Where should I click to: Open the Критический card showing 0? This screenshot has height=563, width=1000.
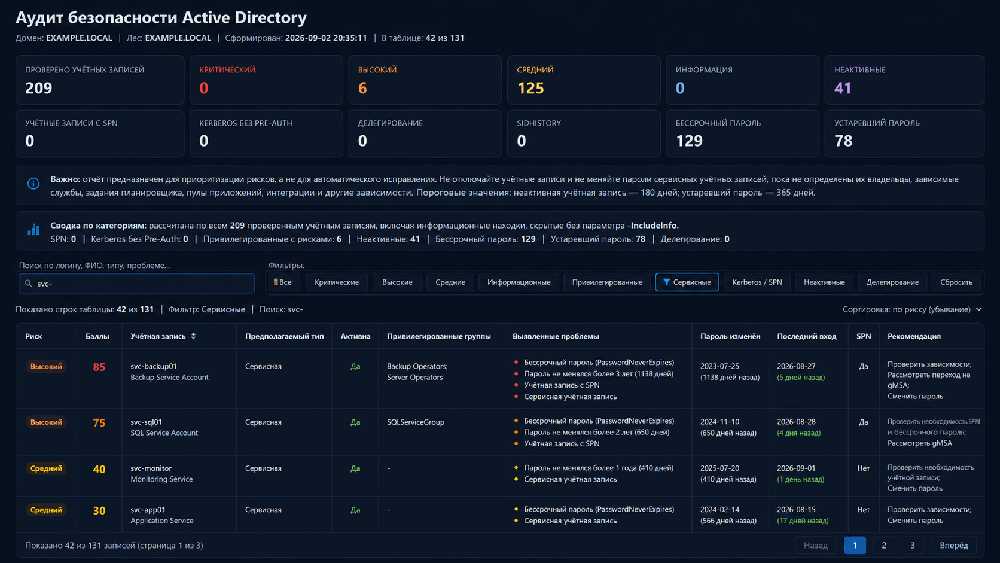(x=266, y=80)
